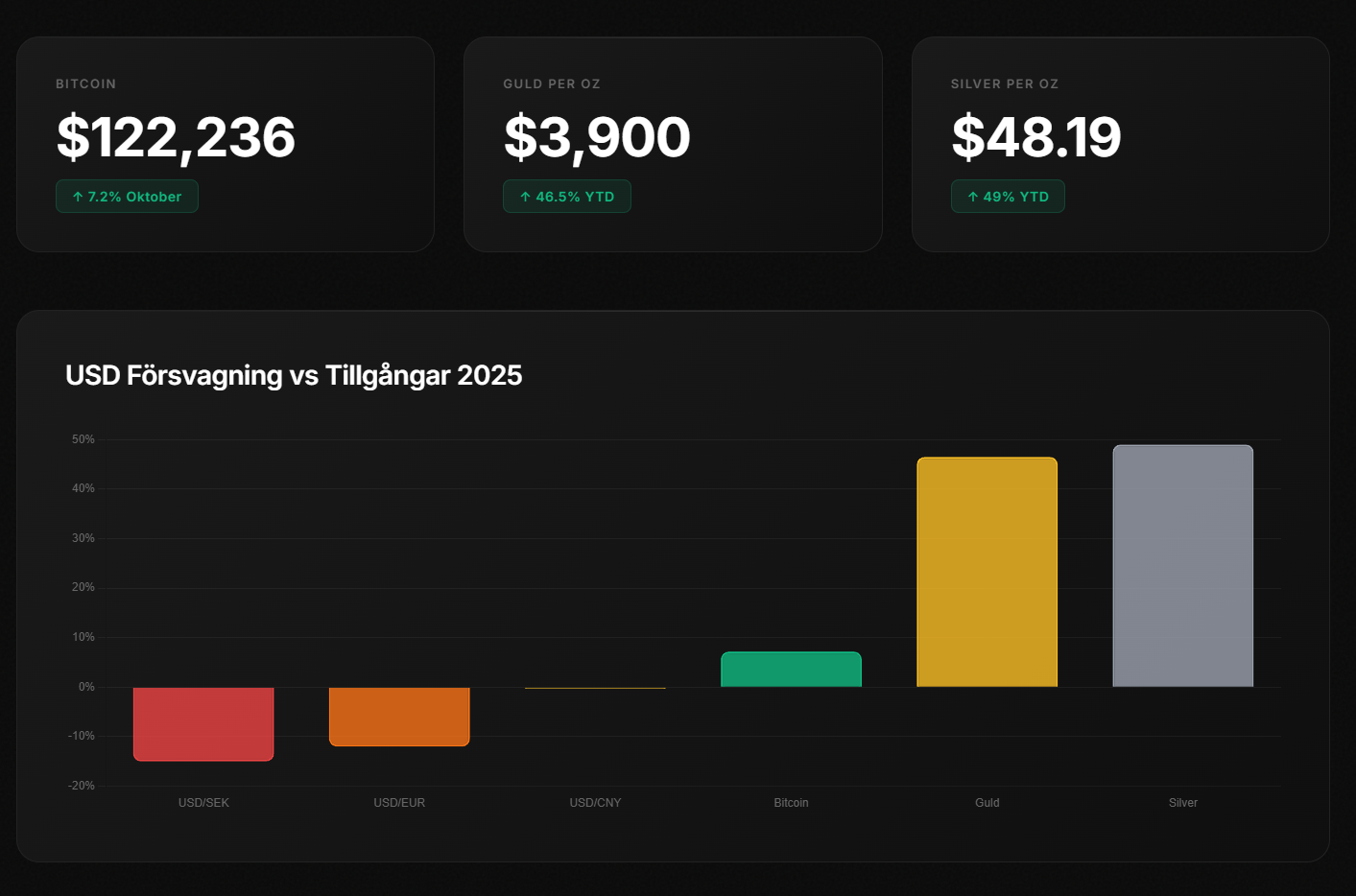This screenshot has width=1356, height=896.
Task: Click the yellow Guld bar
Action: [987, 572]
